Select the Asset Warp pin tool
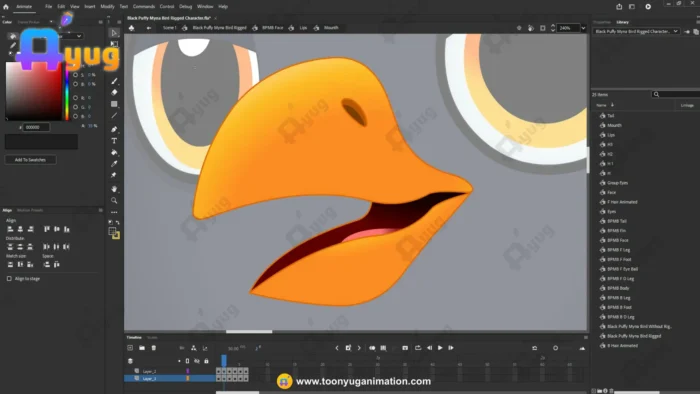 114,175
